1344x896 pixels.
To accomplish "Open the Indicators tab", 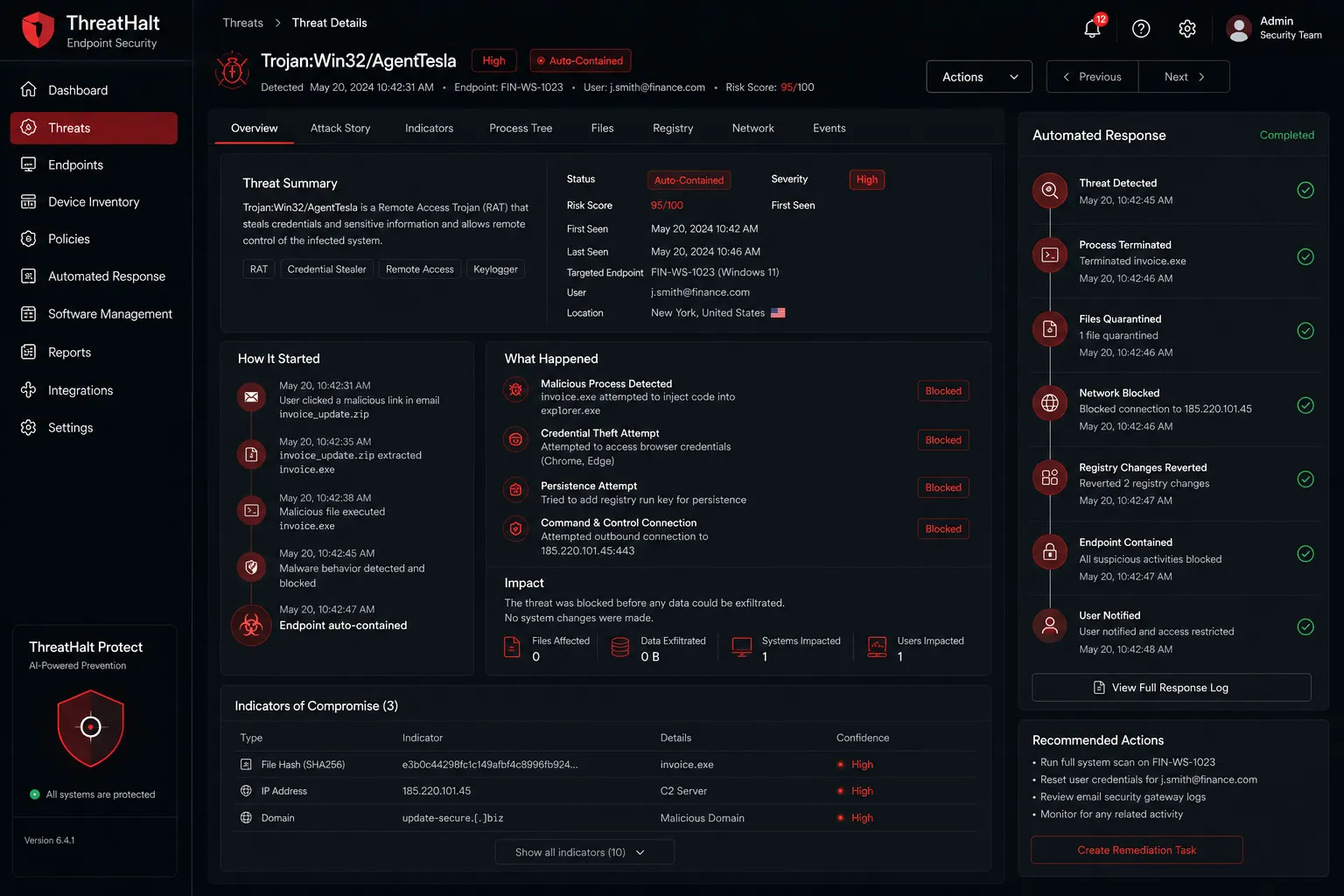I will coord(429,128).
